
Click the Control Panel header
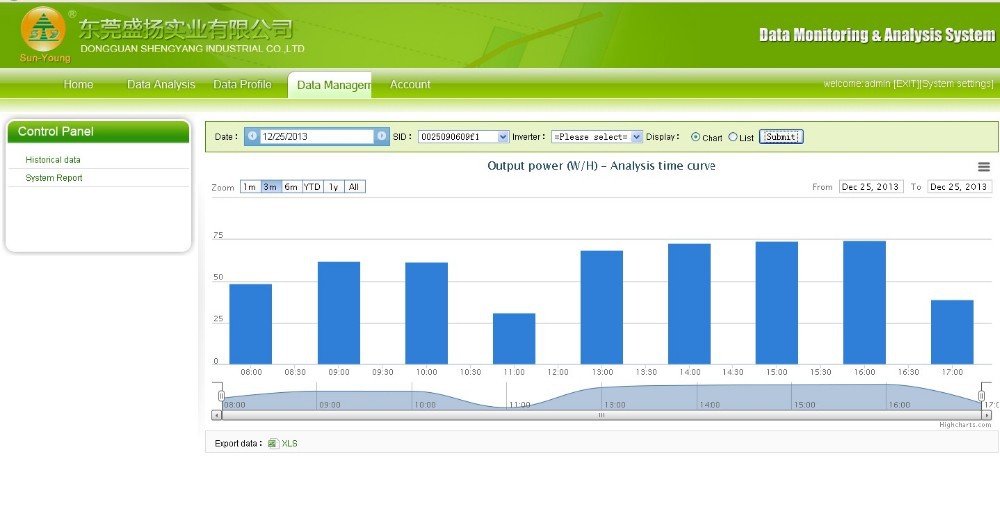(x=98, y=131)
